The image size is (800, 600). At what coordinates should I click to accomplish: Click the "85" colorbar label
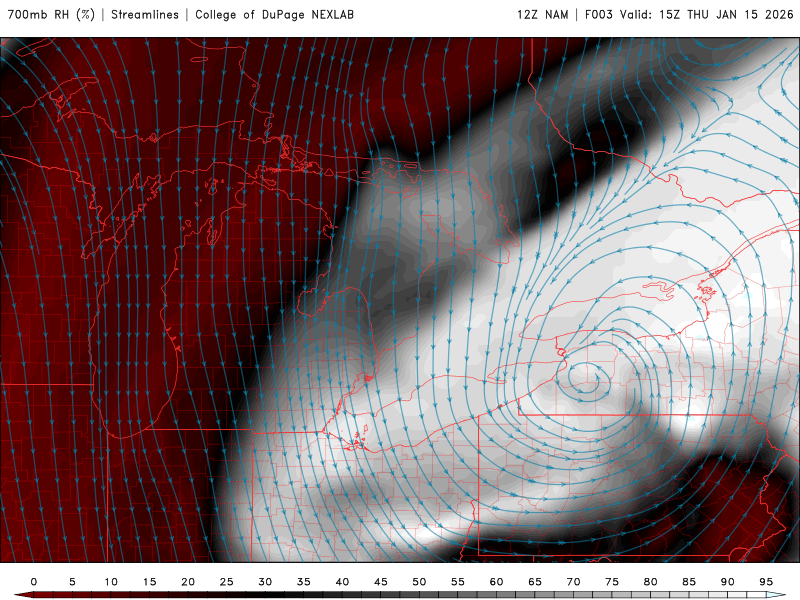pyautogui.click(x=689, y=582)
